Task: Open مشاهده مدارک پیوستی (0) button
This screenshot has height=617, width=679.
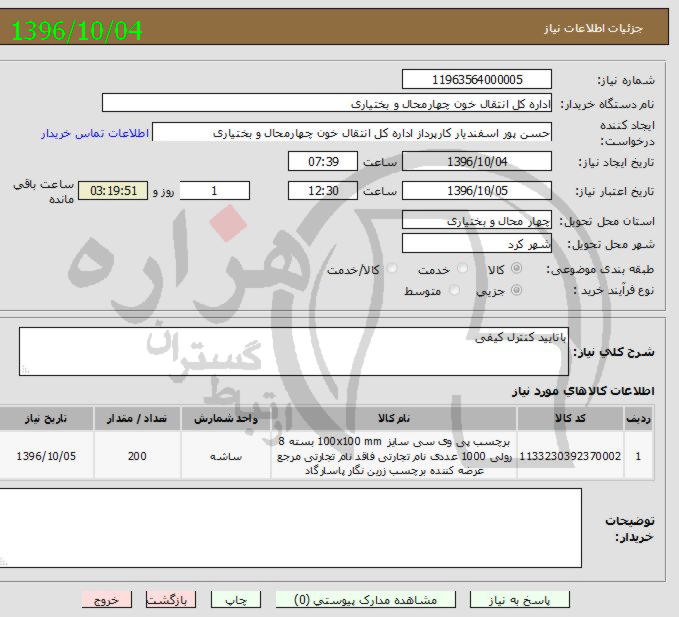Action: [x=365, y=600]
